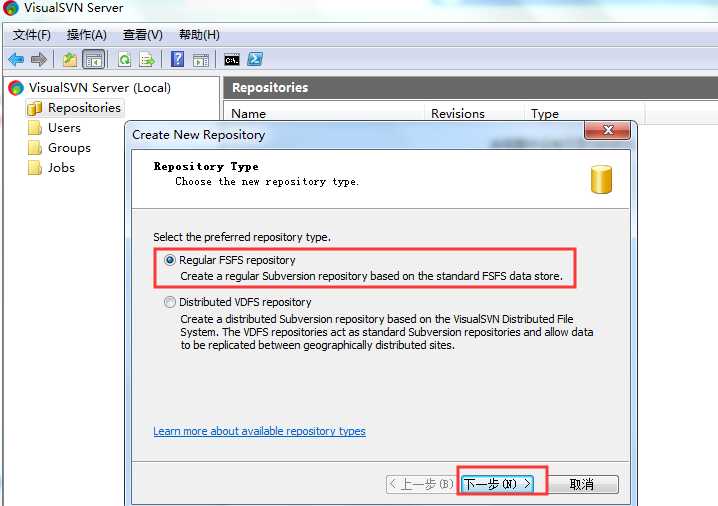718x506 pixels.
Task: Open the command prompt toolbar icon
Action: tap(232, 60)
